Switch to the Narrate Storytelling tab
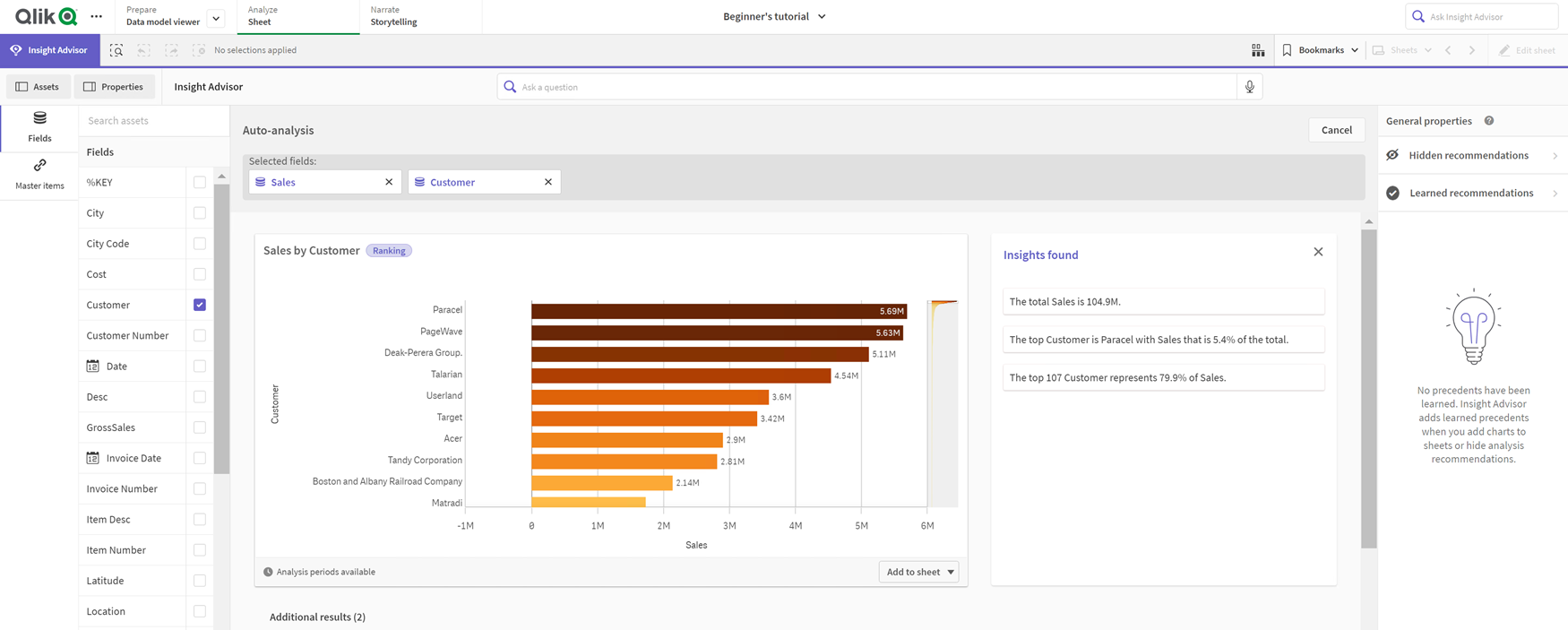Image resolution: width=1568 pixels, height=630 pixels. (x=394, y=17)
